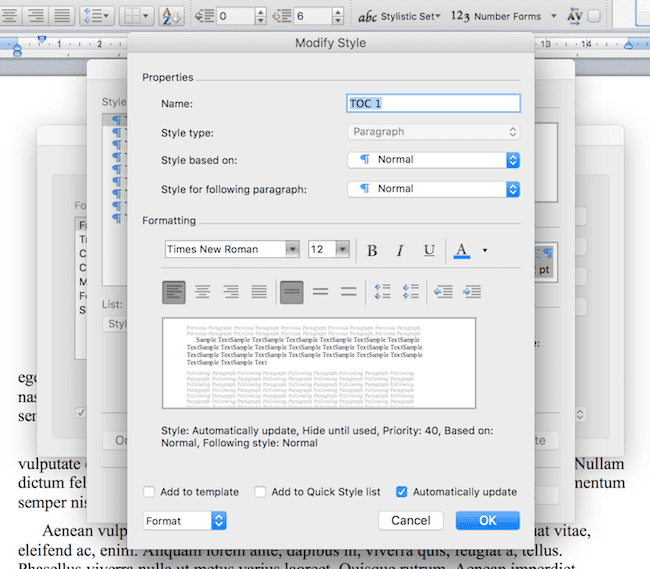The image size is (650, 569).
Task: Toggle bold formatting in Modify Style
Action: coord(372,250)
